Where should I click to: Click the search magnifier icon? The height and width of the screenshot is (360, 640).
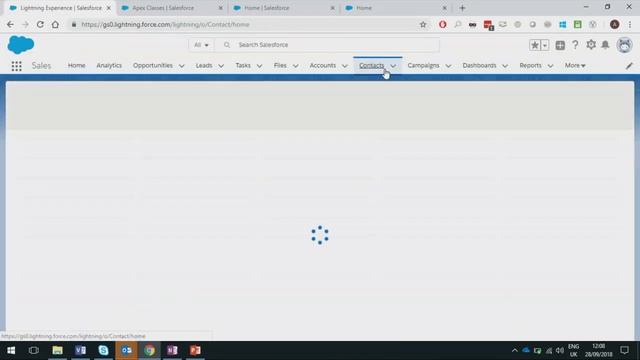(x=227, y=45)
